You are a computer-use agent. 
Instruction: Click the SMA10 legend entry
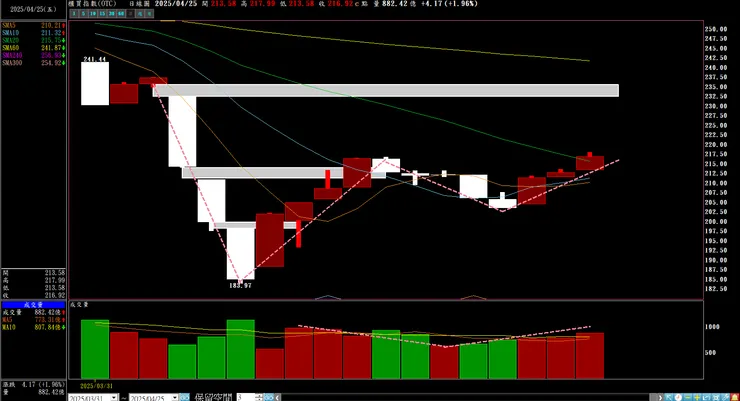point(33,33)
